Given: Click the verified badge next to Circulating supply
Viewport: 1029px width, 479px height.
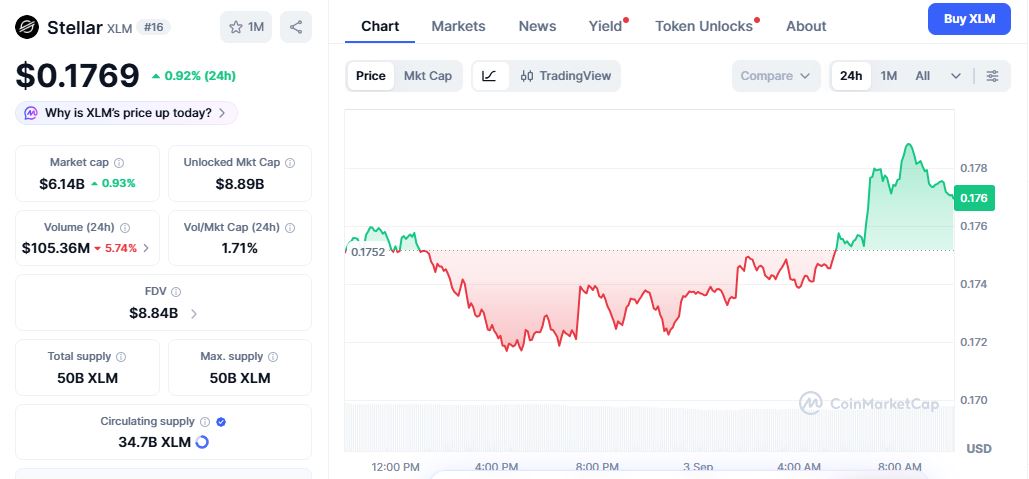Looking at the screenshot, I should pyautogui.click(x=221, y=422).
